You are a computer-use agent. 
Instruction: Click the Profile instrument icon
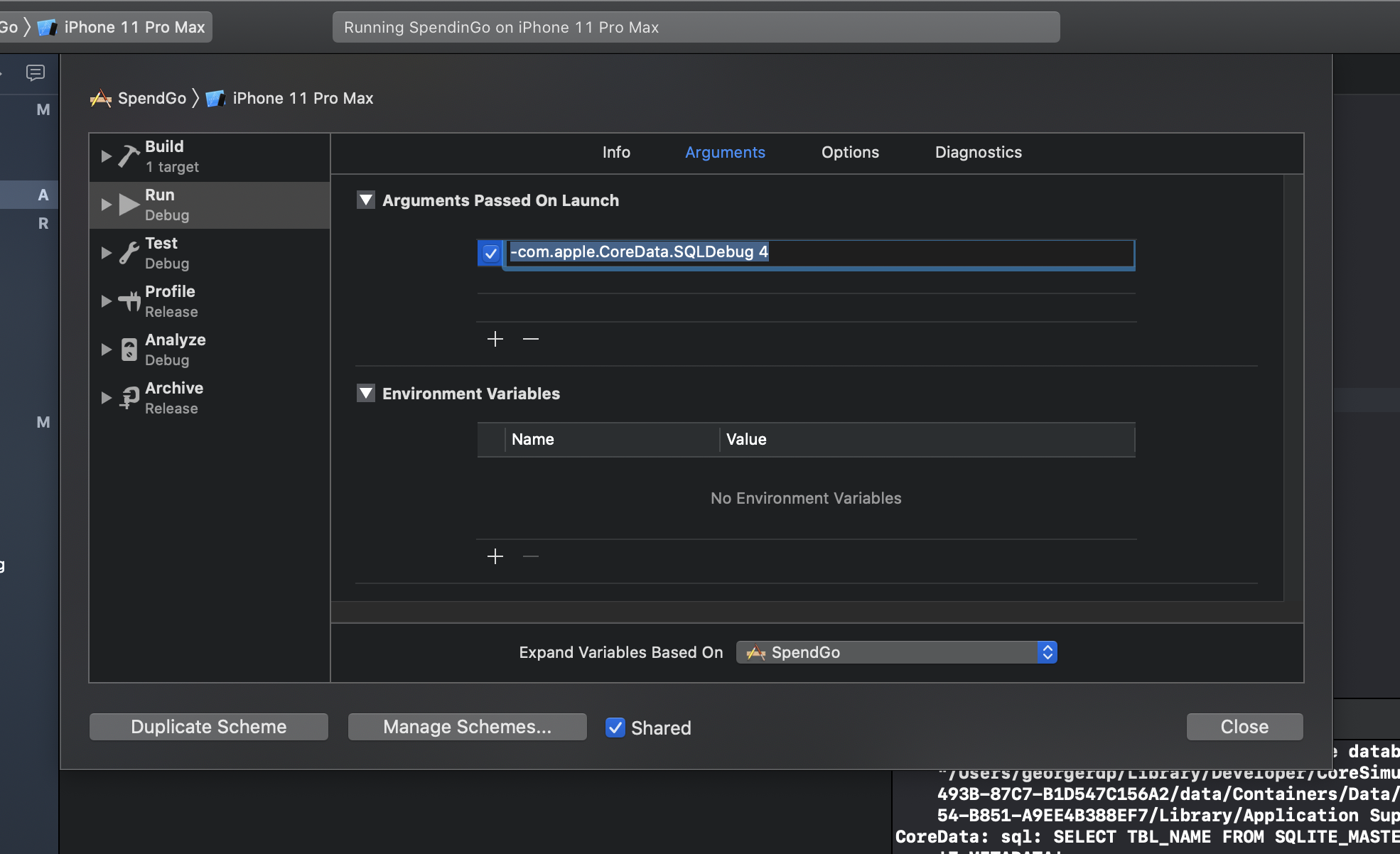129,301
